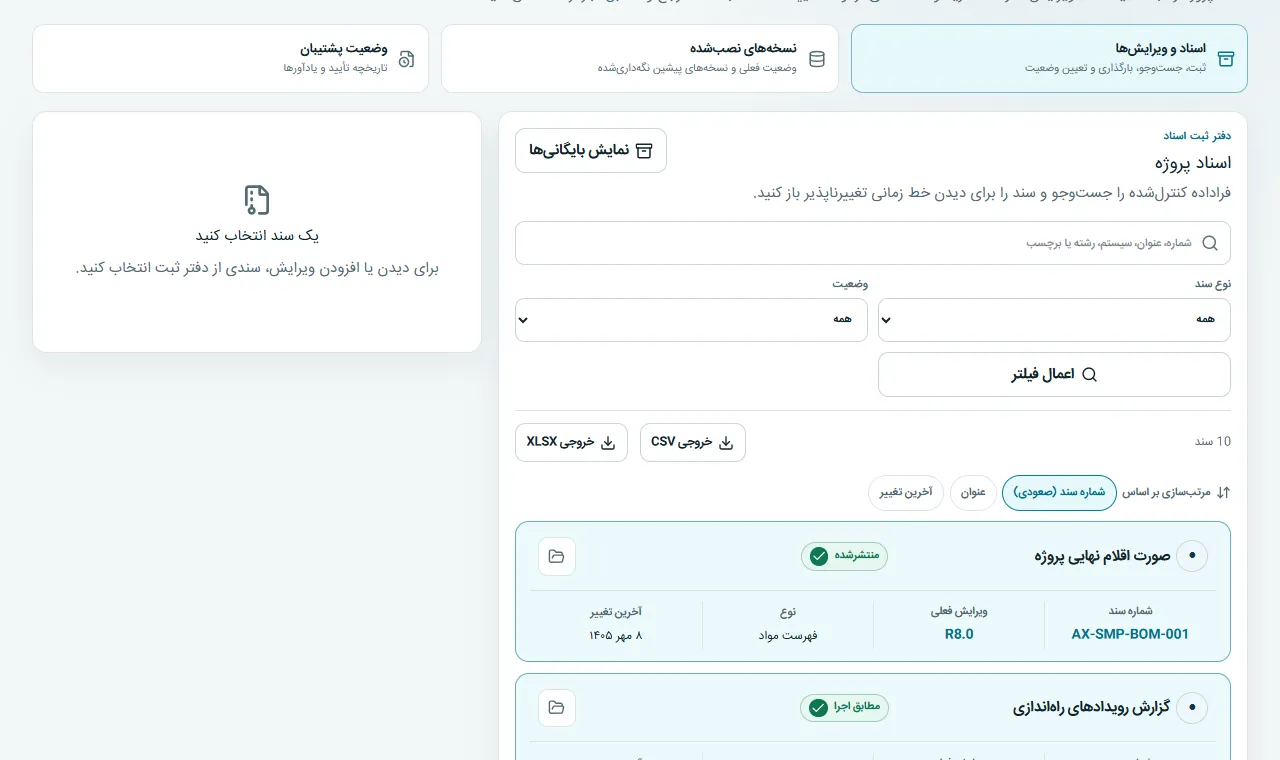Sort by عنوان
1280x760 pixels.
coord(973,492)
